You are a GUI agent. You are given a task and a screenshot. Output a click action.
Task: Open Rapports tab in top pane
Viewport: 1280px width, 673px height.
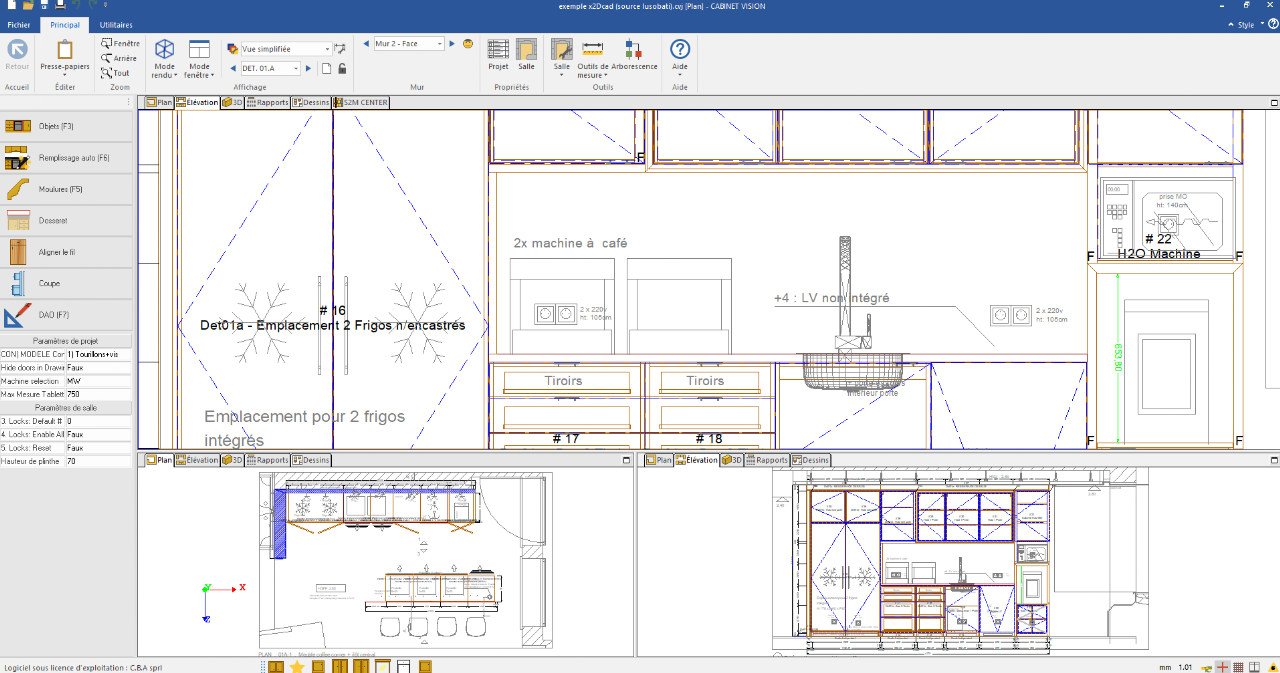[268, 102]
